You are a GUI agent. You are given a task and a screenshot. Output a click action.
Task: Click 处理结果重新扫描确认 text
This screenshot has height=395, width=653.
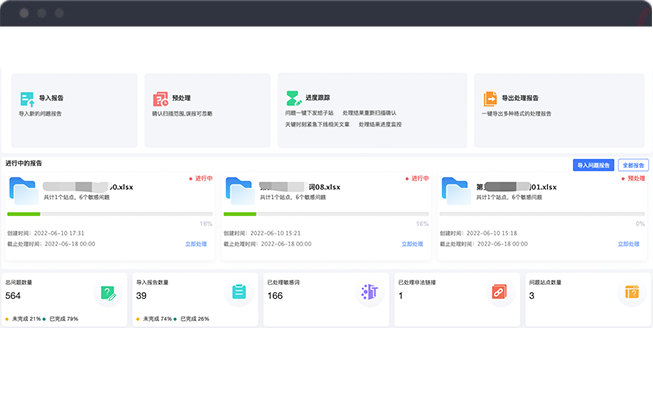pos(369,113)
